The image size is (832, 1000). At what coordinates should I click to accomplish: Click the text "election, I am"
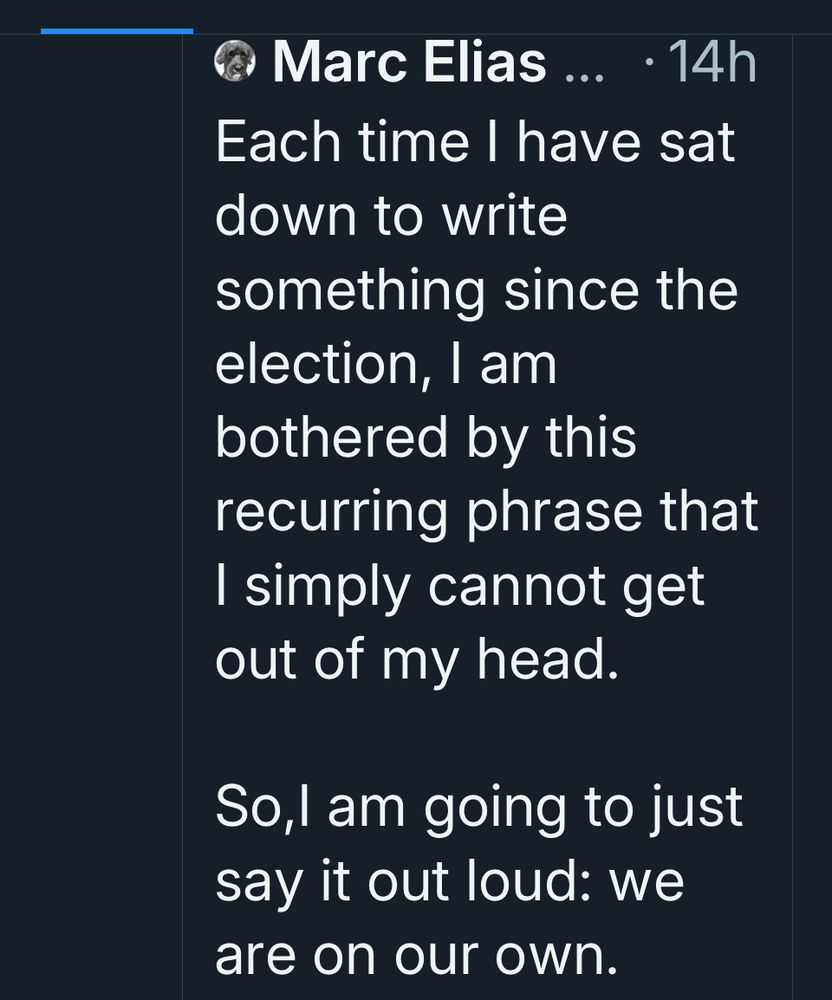pyautogui.click(x=386, y=364)
